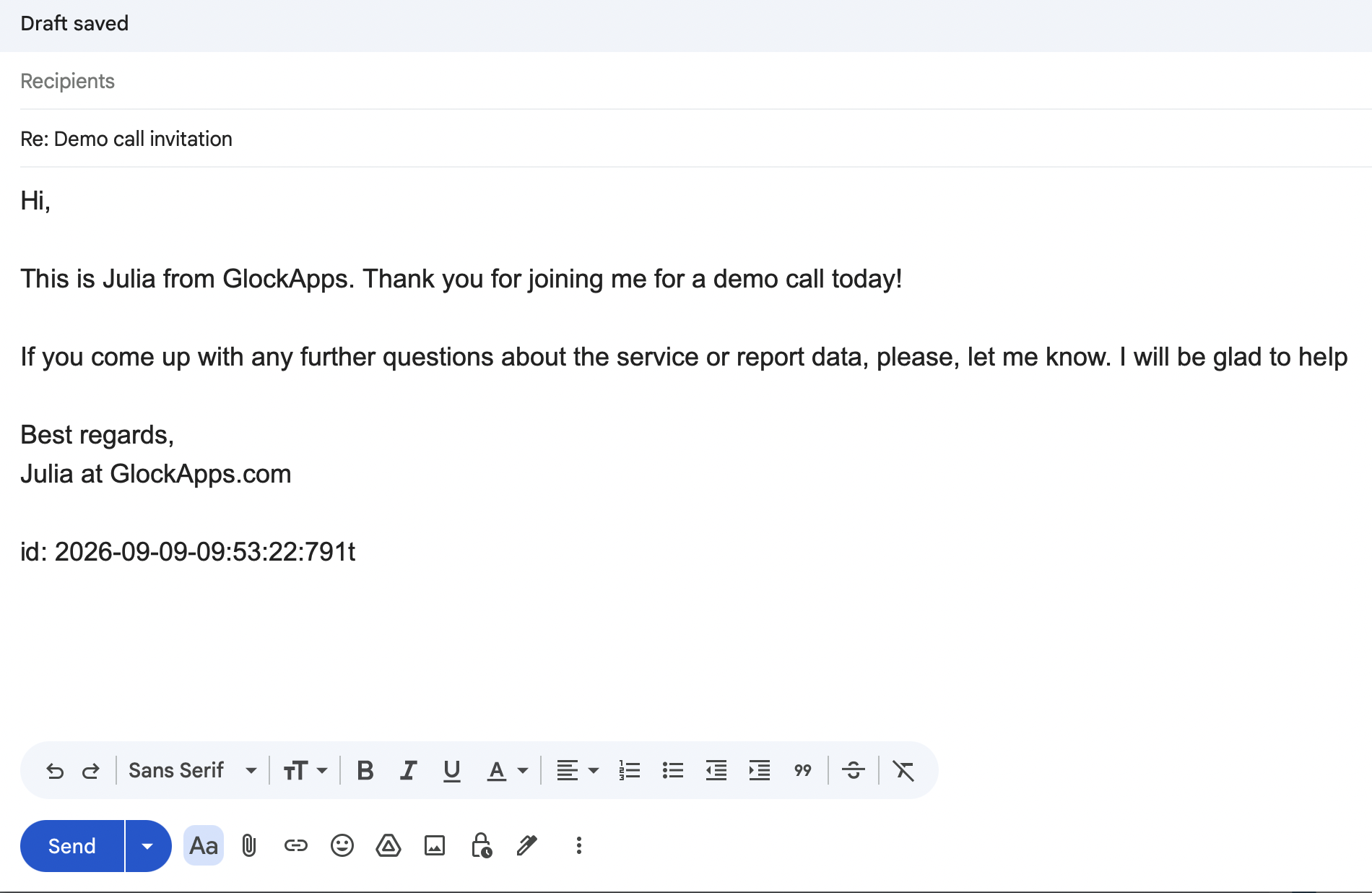This screenshot has height=893, width=1372.
Task: Expand the text size dropdown
Action: [x=305, y=770]
